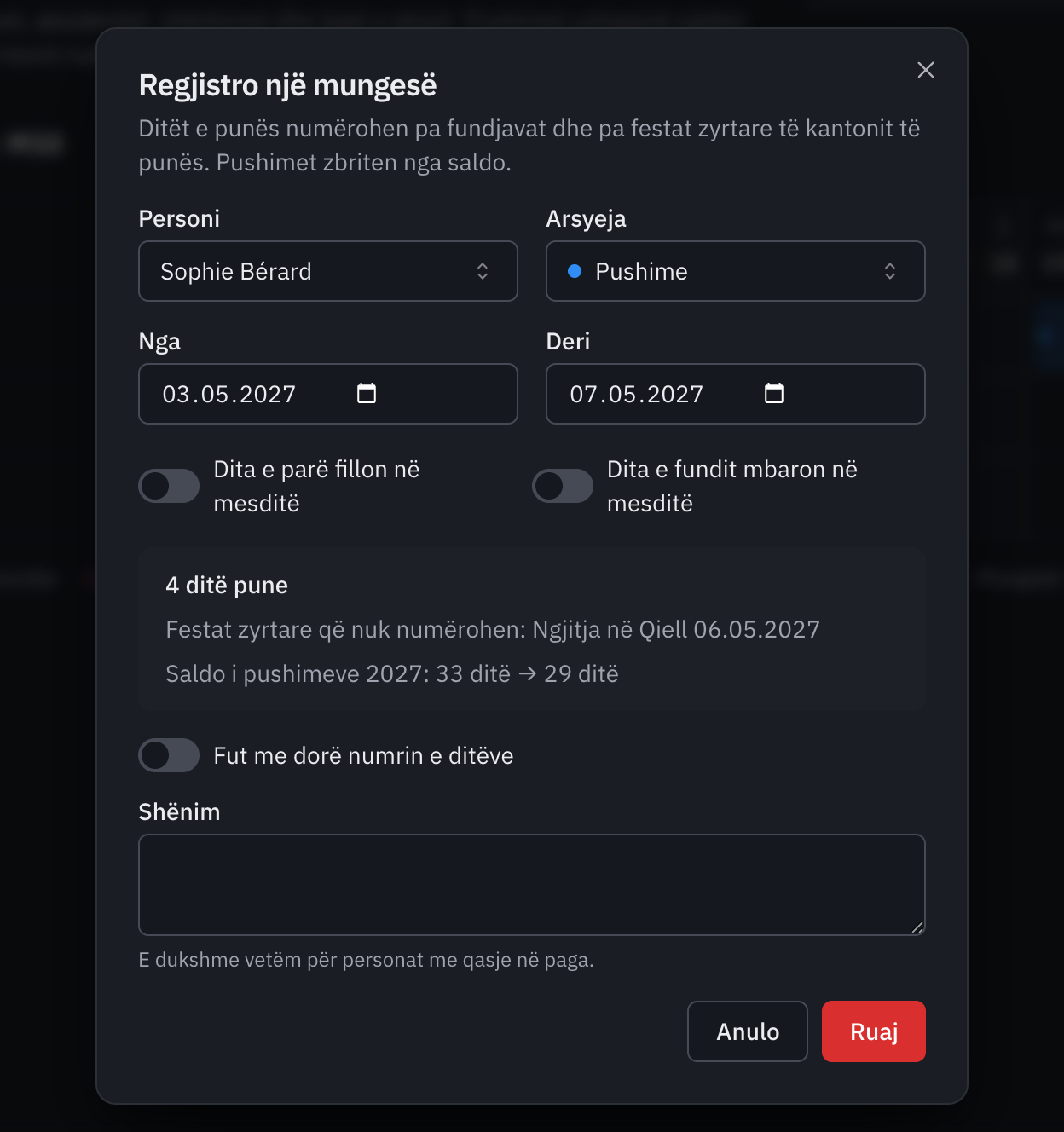Click the Arsyeja field label
The image size is (1064, 1132).
[587, 219]
